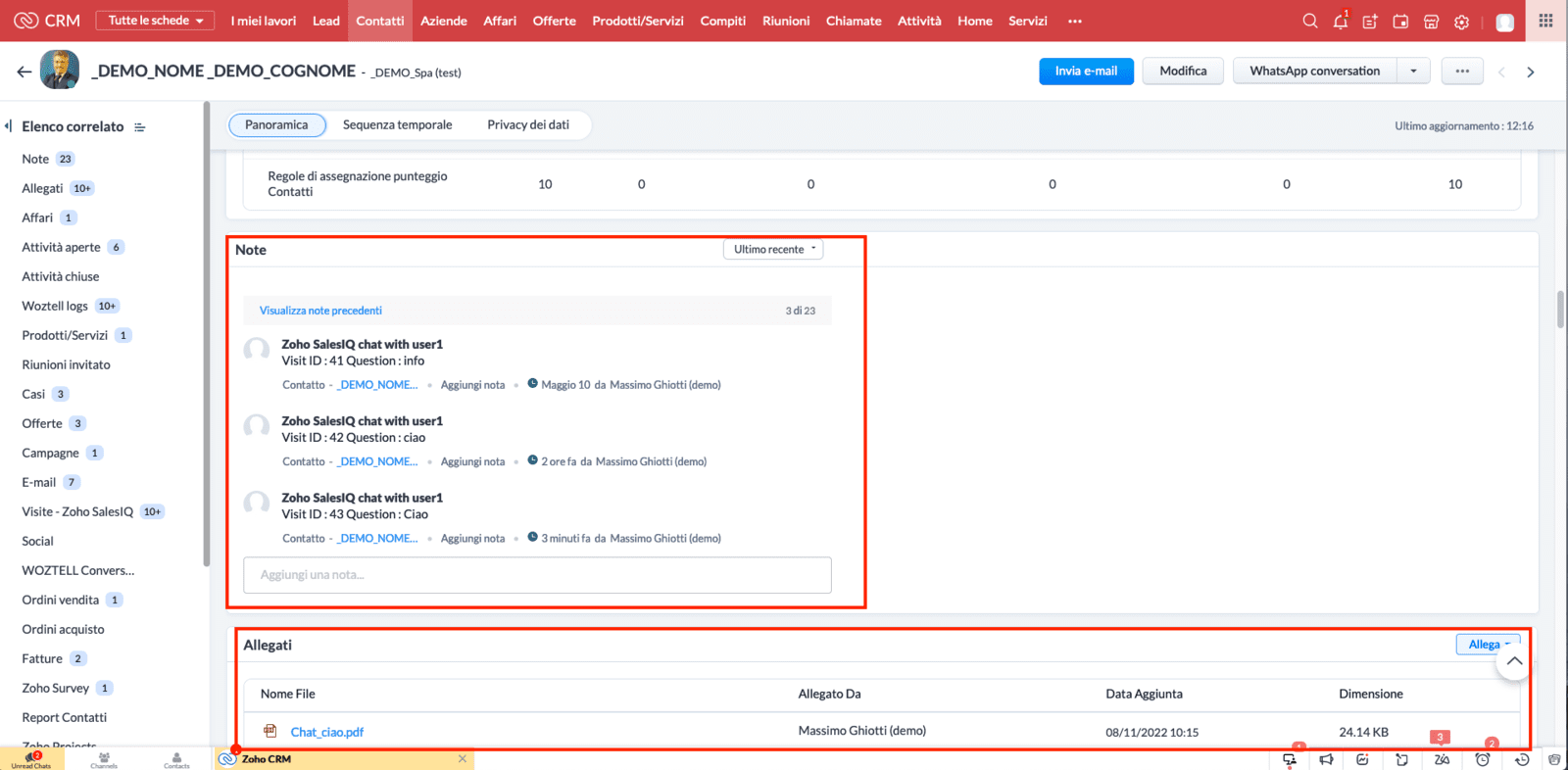Select Note in related list sidebar
This screenshot has width=1568, height=770.
(x=35, y=159)
